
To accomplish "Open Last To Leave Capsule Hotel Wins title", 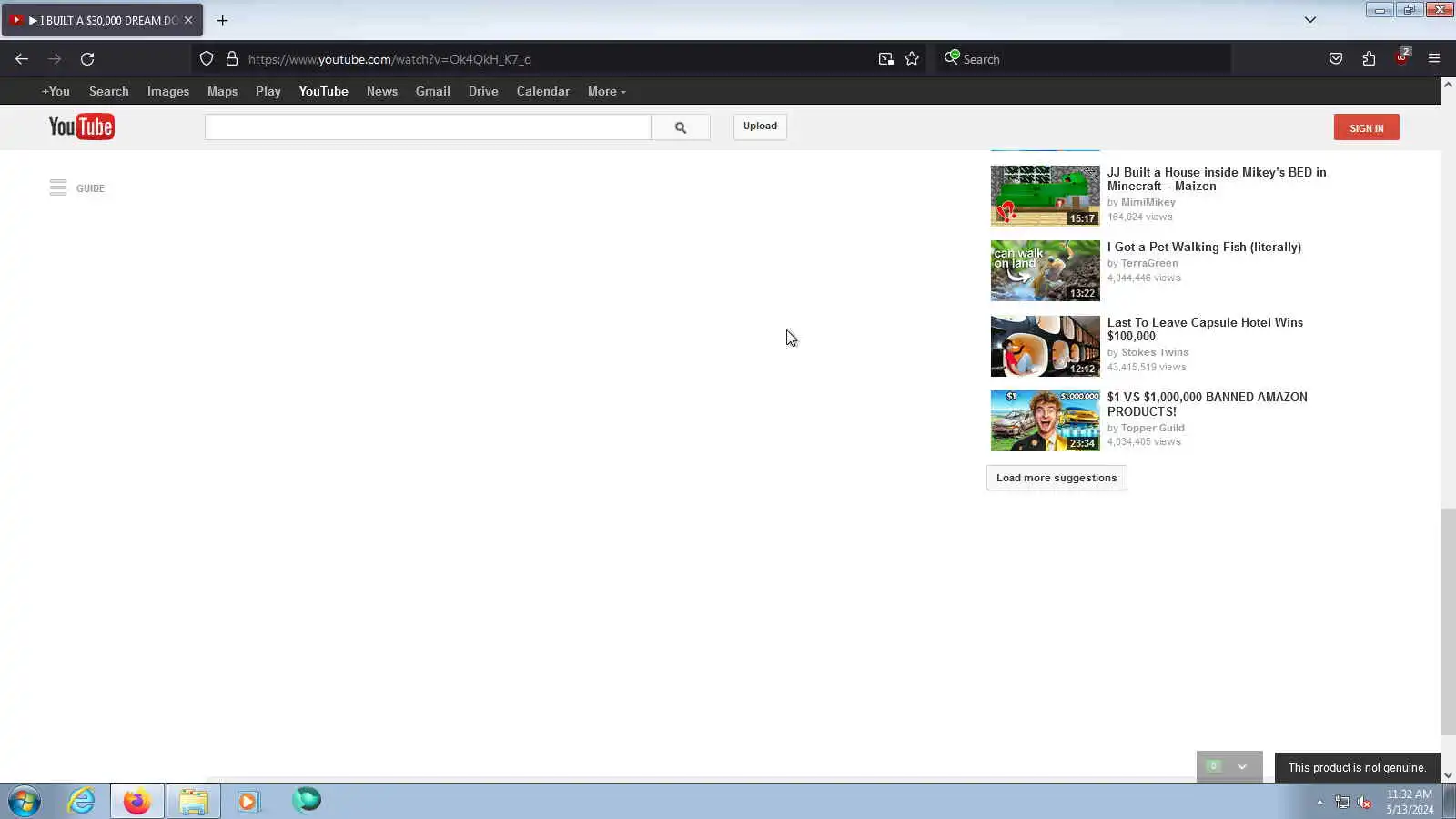I will point(1205,329).
